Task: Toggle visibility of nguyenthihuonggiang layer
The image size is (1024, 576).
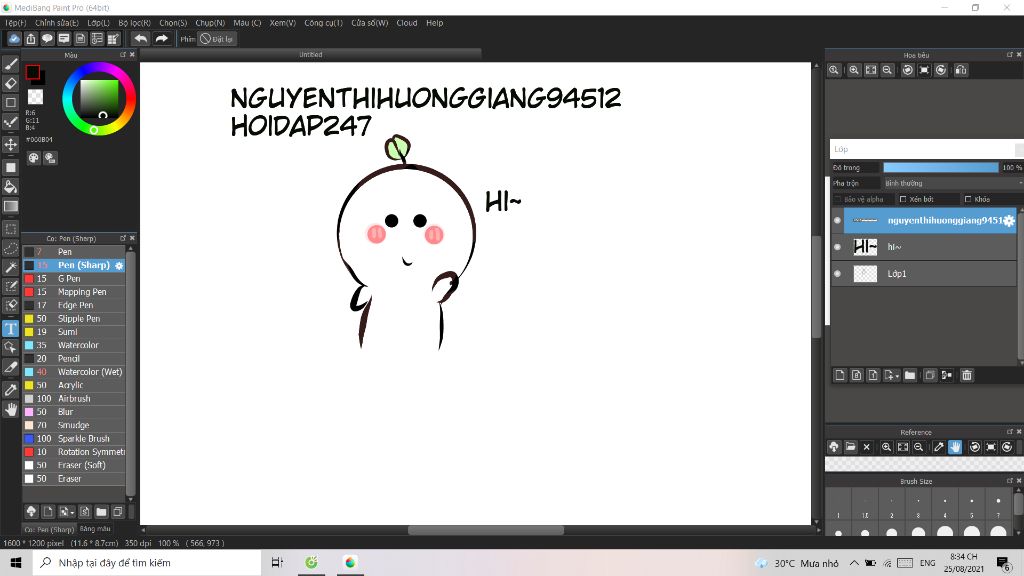Action: [837, 221]
